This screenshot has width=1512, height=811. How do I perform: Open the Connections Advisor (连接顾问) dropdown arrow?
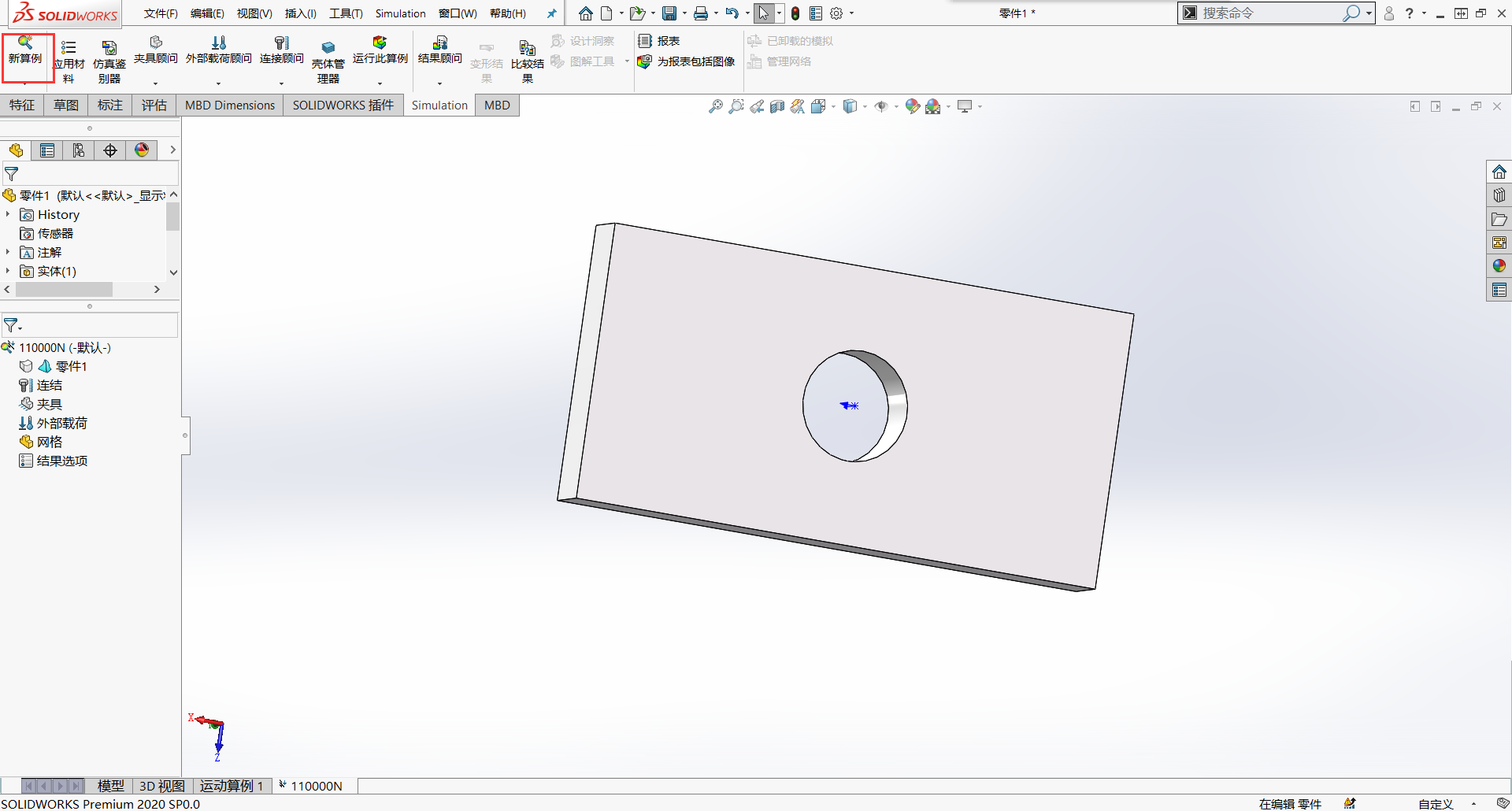coord(281,83)
